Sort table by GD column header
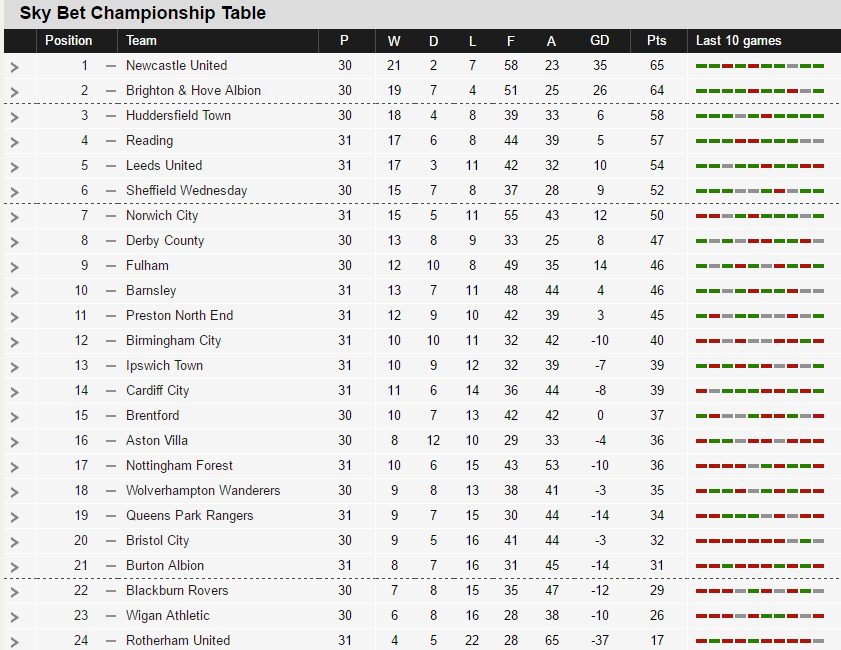This screenshot has height=650, width=841. coord(600,41)
